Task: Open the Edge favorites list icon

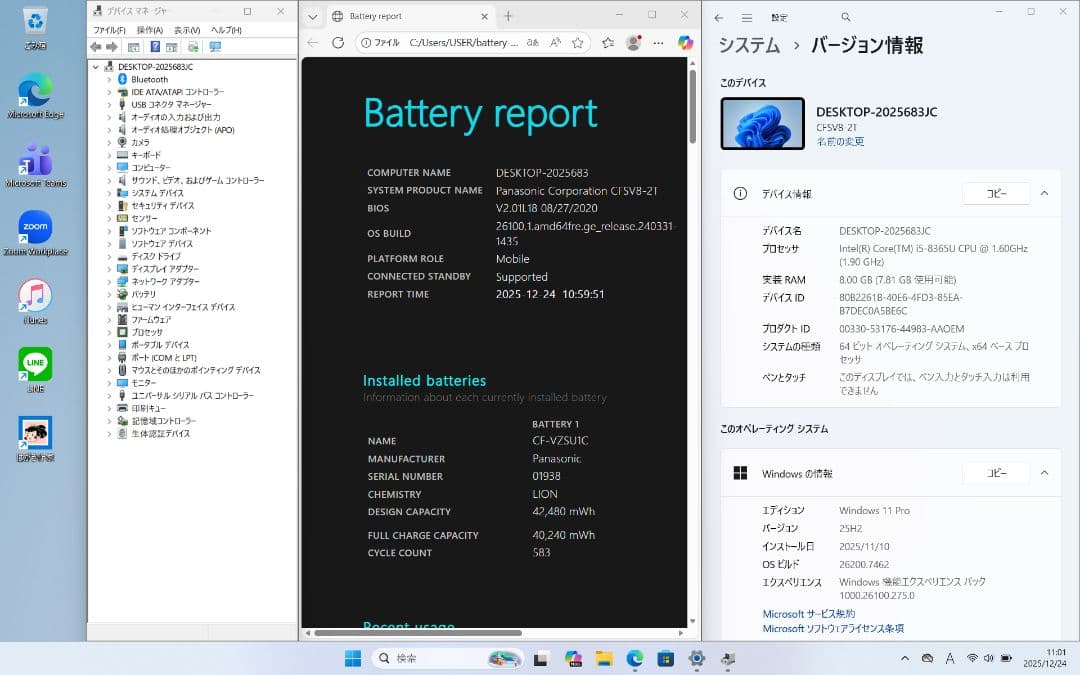Action: (x=608, y=43)
